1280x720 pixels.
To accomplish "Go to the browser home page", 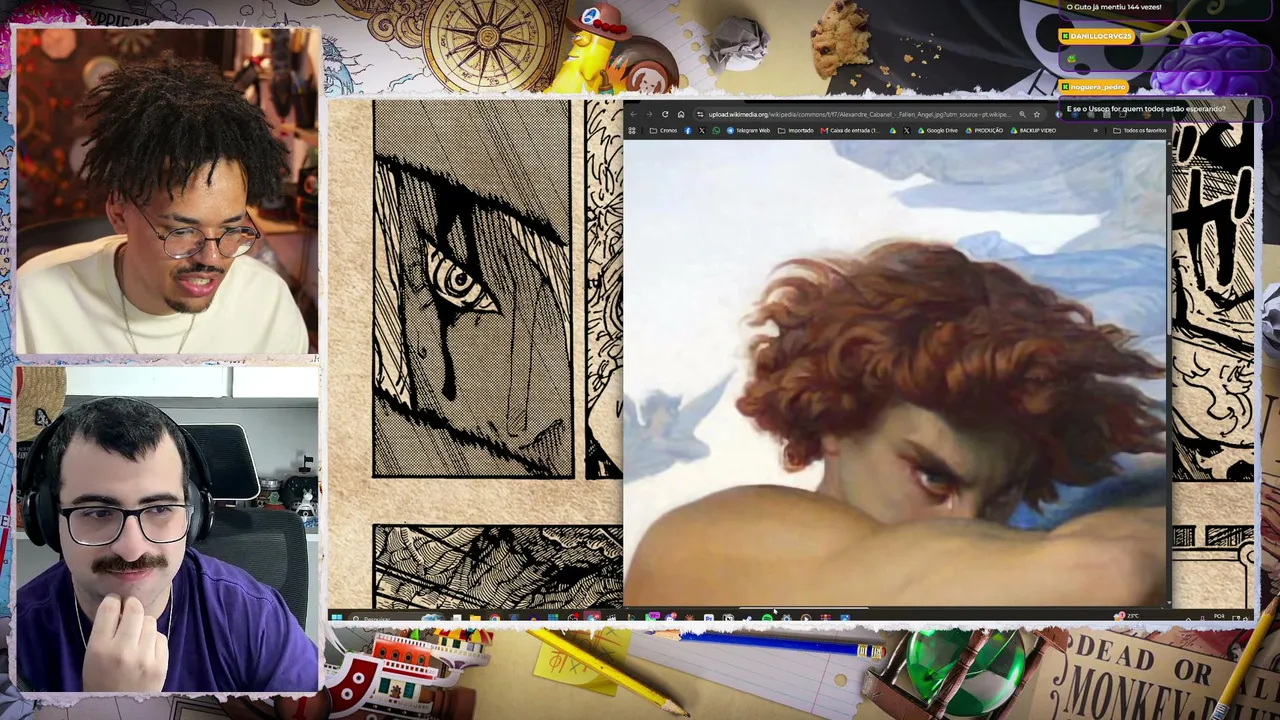I will coord(681,115).
